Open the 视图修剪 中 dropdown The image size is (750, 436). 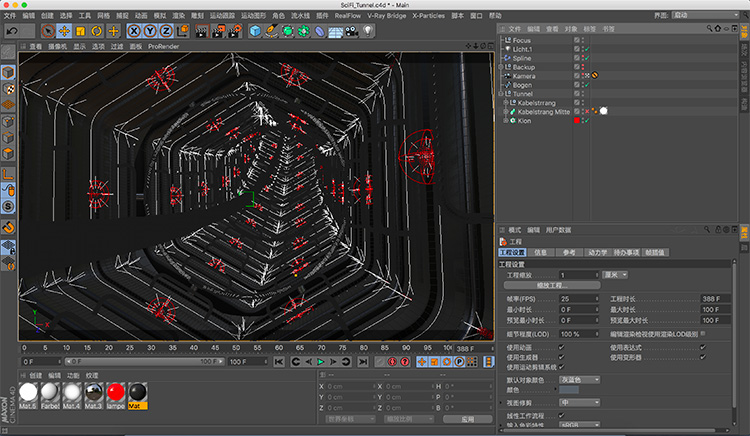point(579,403)
